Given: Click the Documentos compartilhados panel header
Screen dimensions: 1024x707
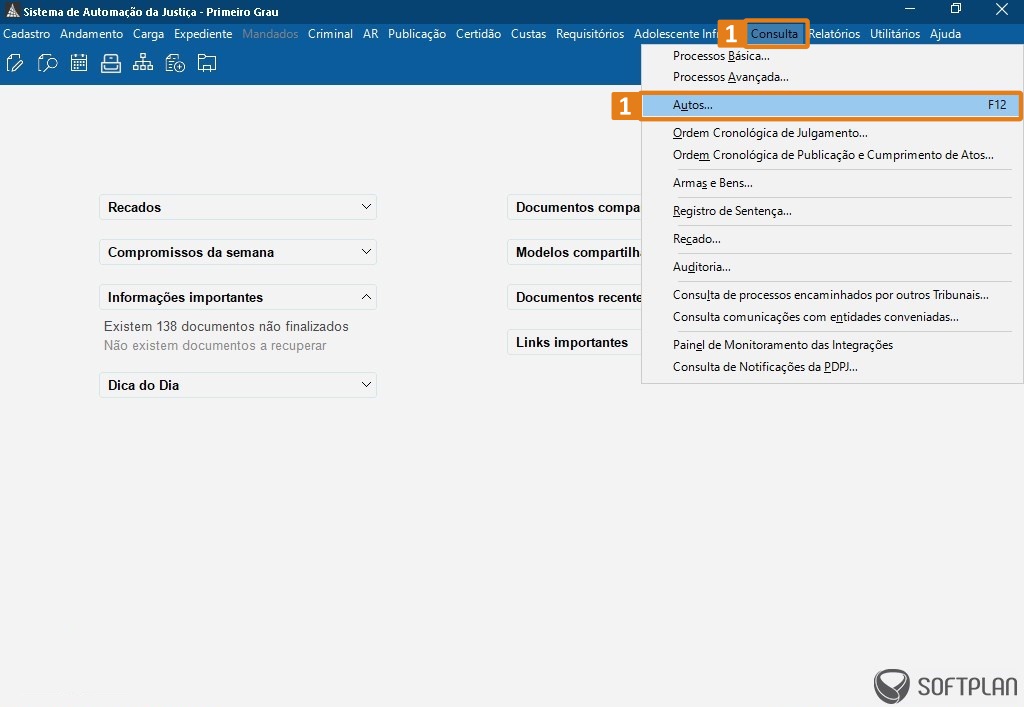Looking at the screenshot, I should (x=575, y=207).
